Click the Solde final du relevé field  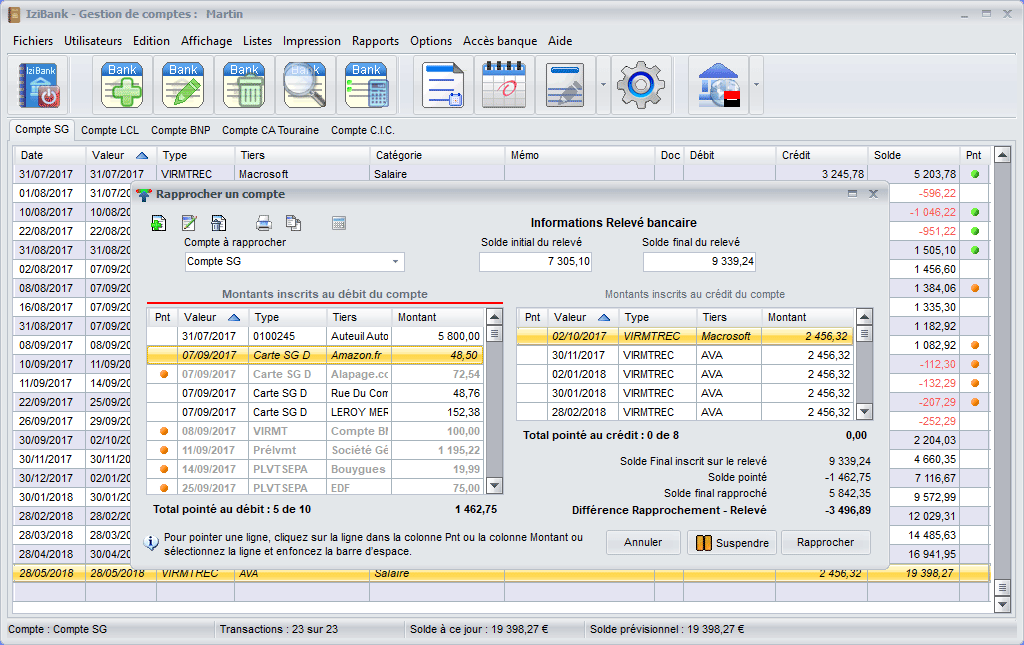pyautogui.click(x=700, y=262)
